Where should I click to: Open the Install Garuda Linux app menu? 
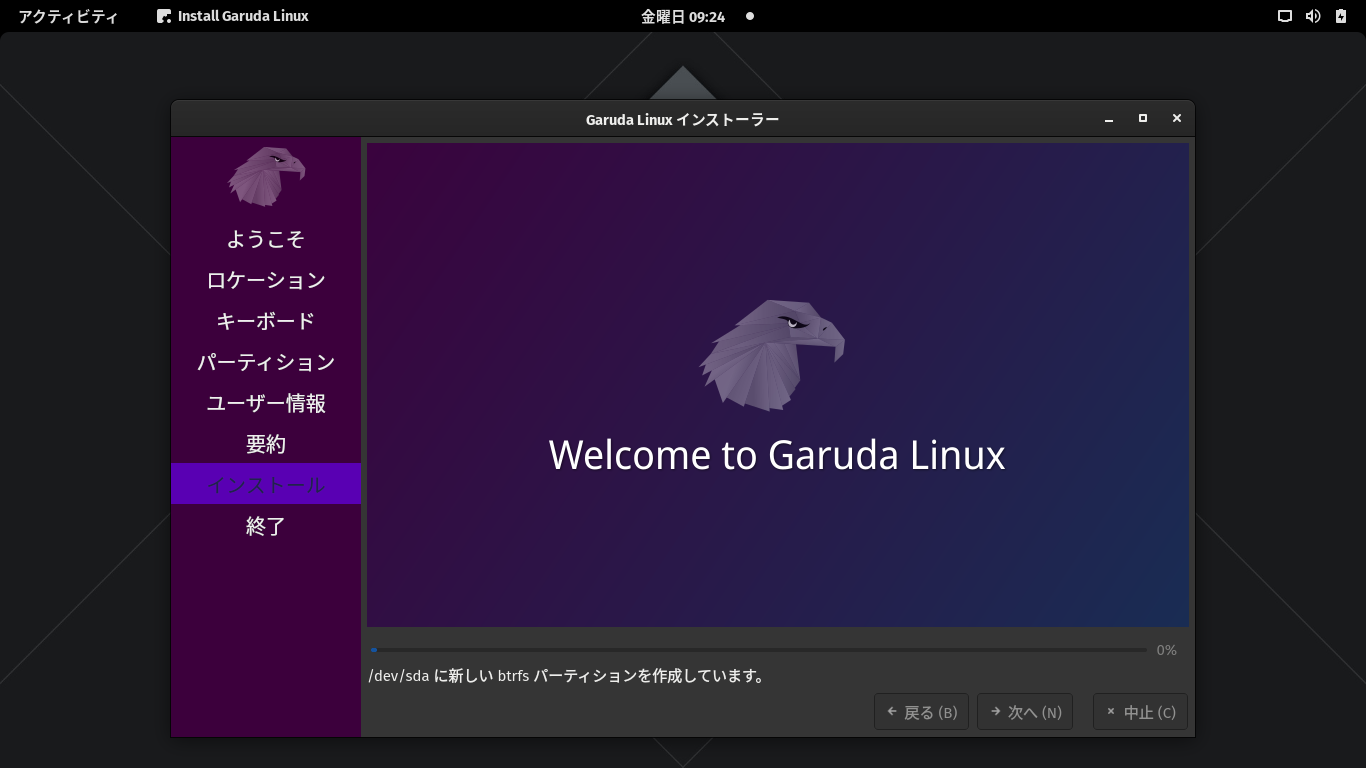232,16
